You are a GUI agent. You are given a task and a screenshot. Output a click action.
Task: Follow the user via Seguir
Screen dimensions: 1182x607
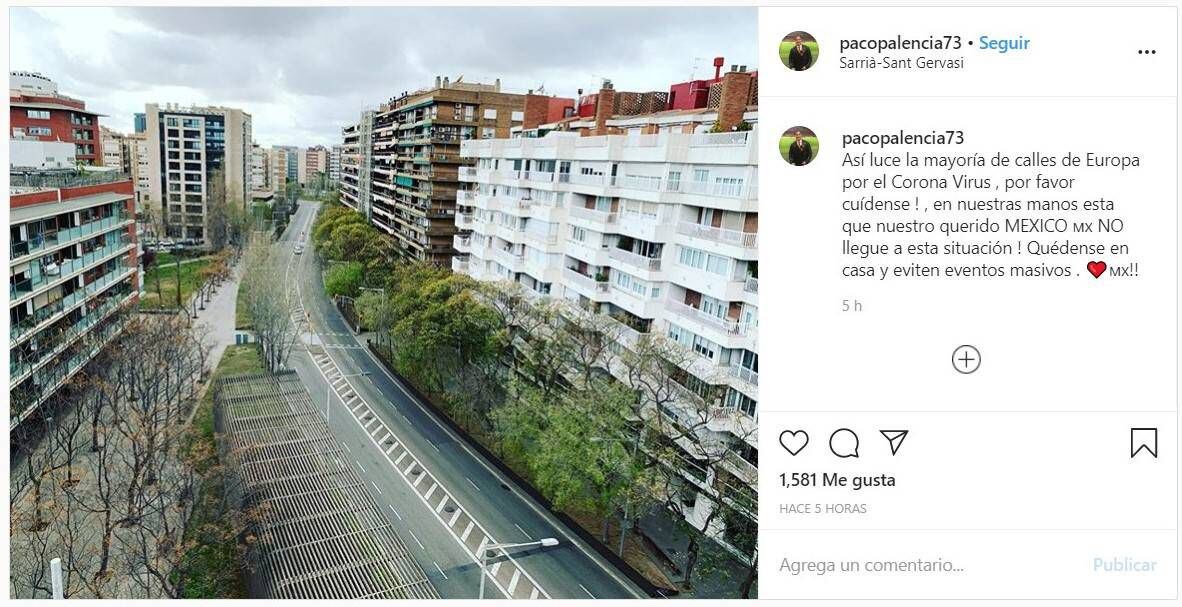pos(1004,43)
